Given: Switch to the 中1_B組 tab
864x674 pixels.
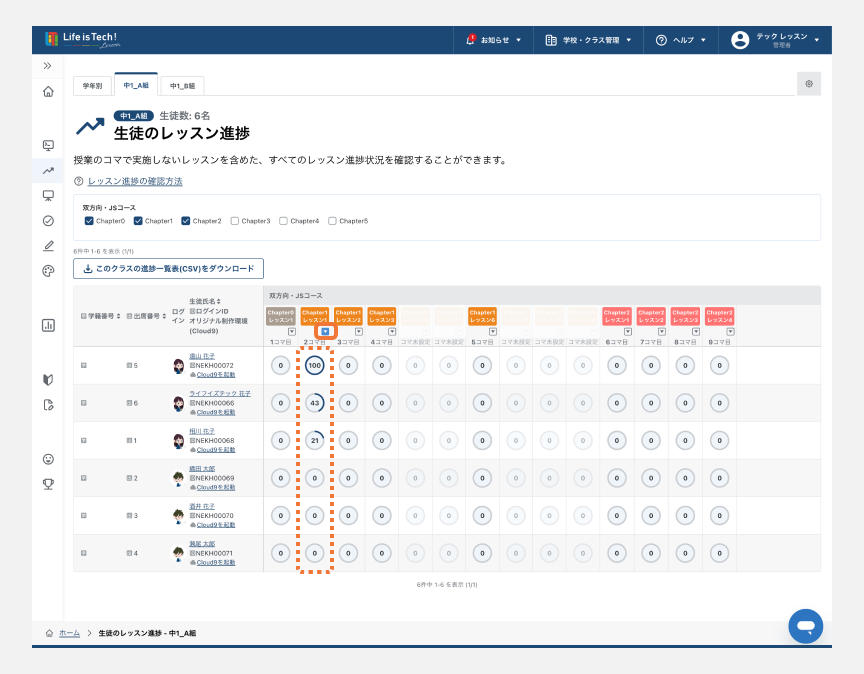Looking at the screenshot, I should (x=181, y=86).
